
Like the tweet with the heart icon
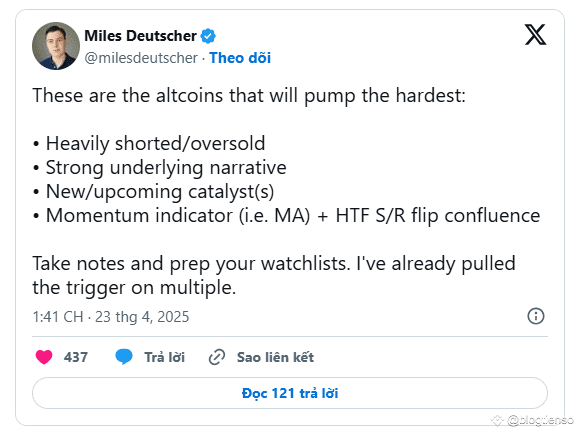coord(44,357)
